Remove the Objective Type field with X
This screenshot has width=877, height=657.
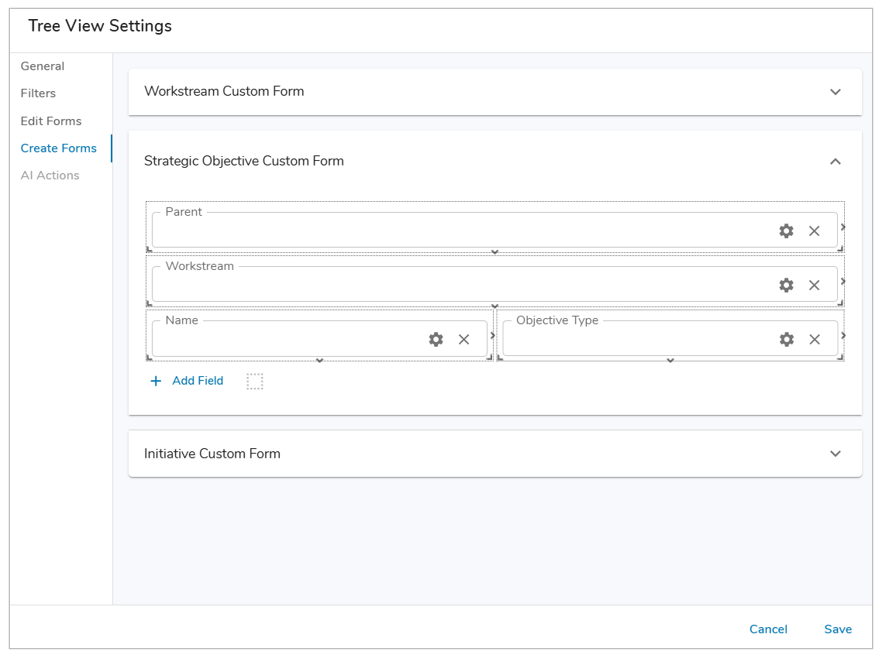[814, 339]
